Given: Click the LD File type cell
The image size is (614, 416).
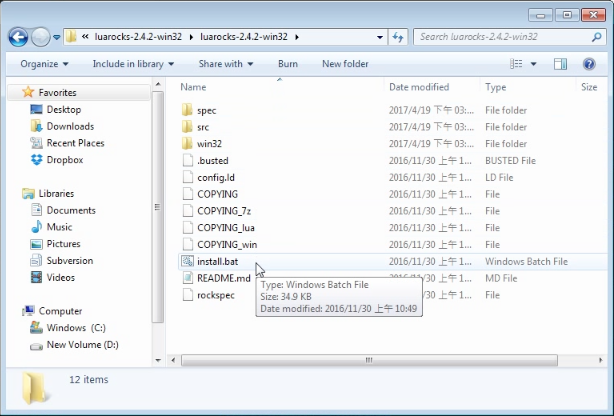Looking at the screenshot, I should (499, 177).
